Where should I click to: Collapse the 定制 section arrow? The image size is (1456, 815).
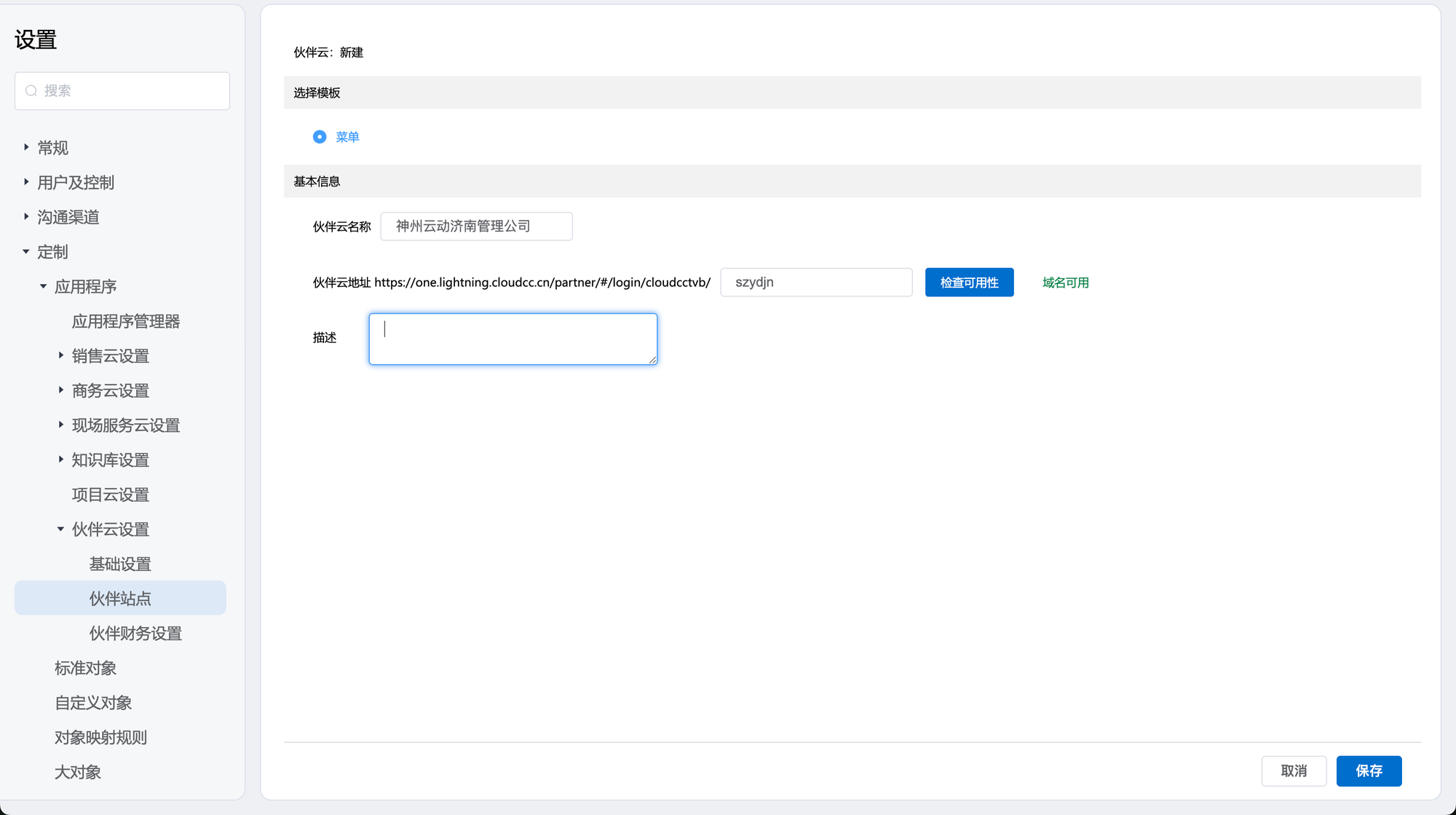(x=26, y=251)
